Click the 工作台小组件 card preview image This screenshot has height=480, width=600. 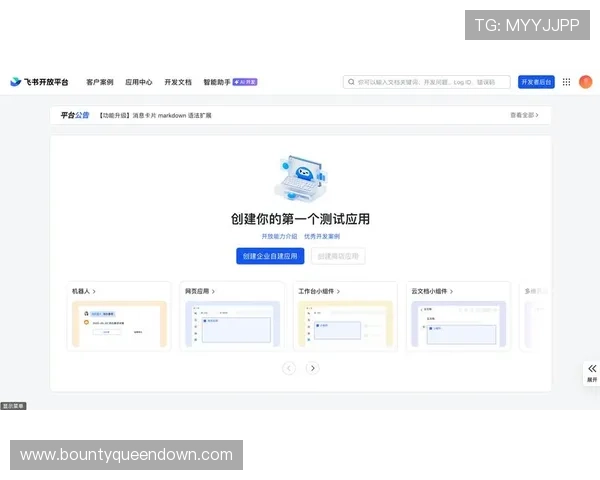tap(346, 324)
